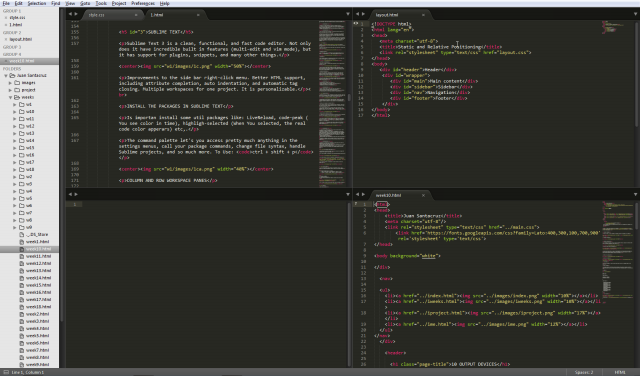Open the tab dropdown arrow of top-left pane
The width and height of the screenshot is (640, 376).
click(348, 14)
